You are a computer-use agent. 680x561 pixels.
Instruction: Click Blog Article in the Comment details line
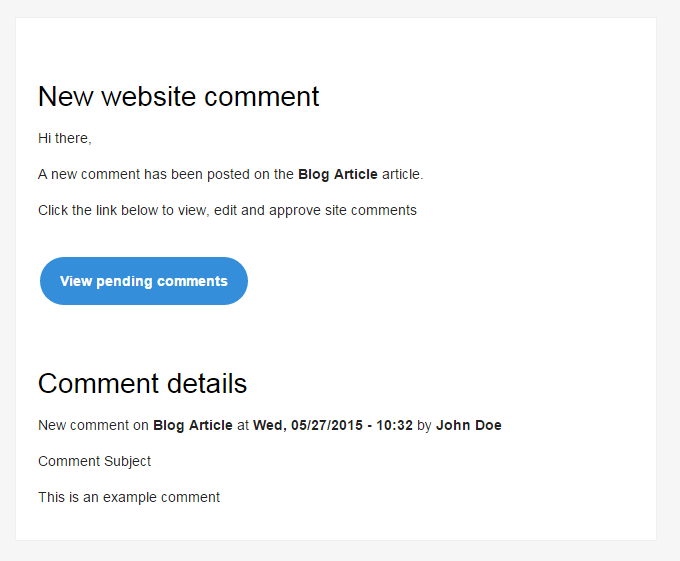193,425
